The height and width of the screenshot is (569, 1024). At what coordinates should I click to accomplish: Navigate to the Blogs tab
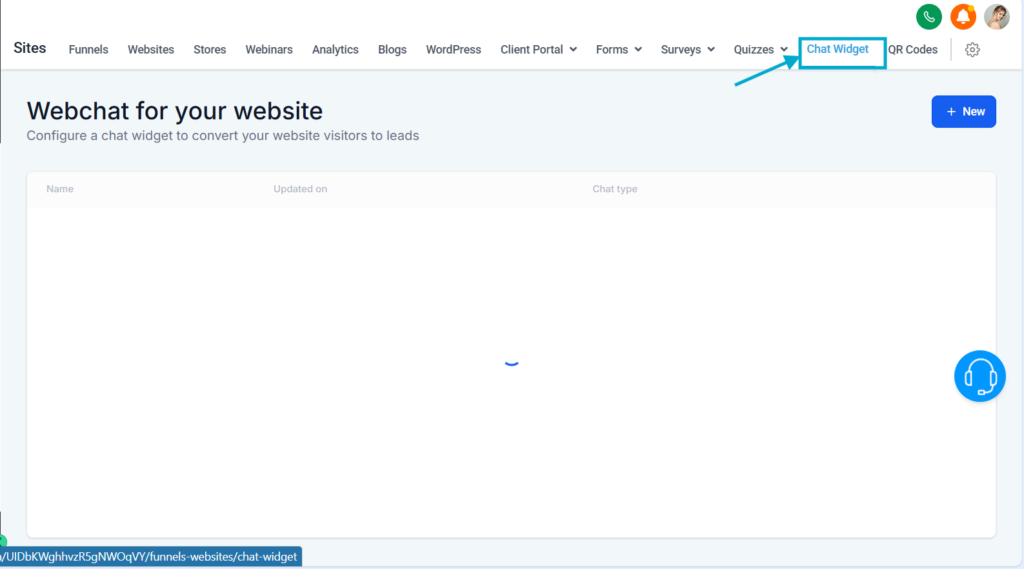click(392, 50)
